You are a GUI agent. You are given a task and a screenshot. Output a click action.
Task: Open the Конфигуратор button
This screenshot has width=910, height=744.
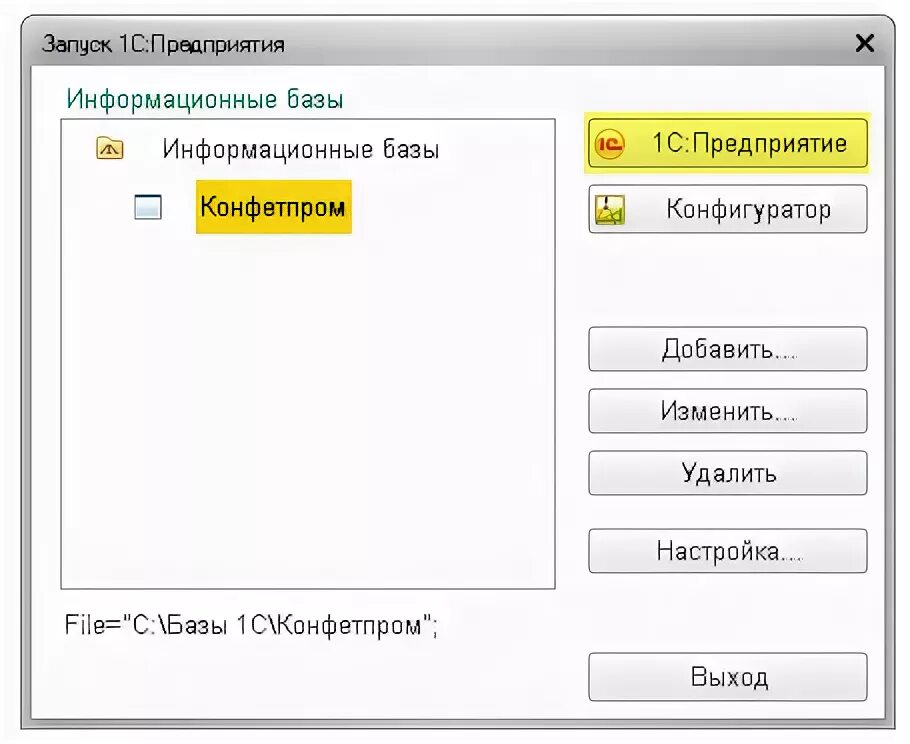pos(728,209)
